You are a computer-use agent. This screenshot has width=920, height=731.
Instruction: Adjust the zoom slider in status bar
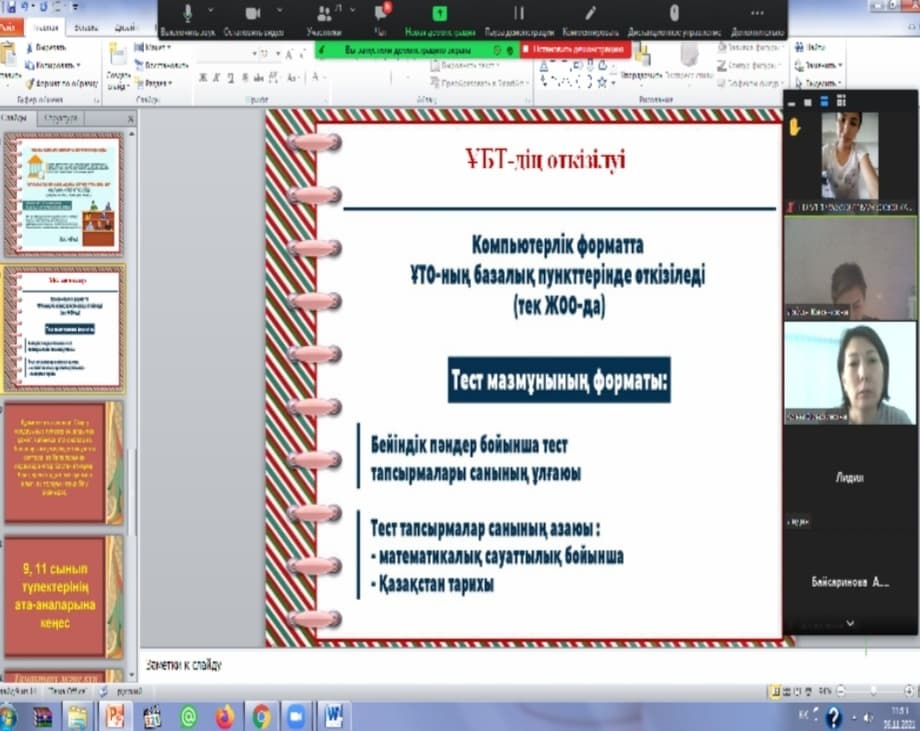pyautogui.click(x=874, y=691)
